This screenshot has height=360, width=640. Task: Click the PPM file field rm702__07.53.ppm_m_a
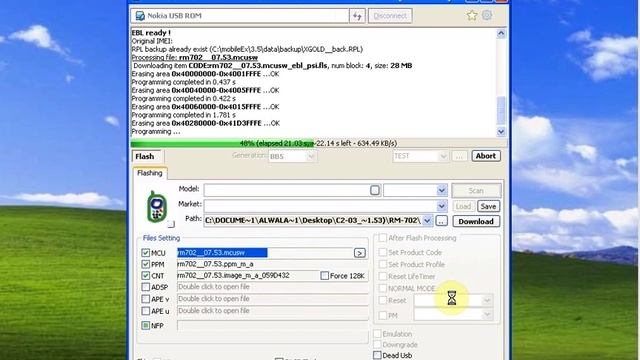pos(272,264)
